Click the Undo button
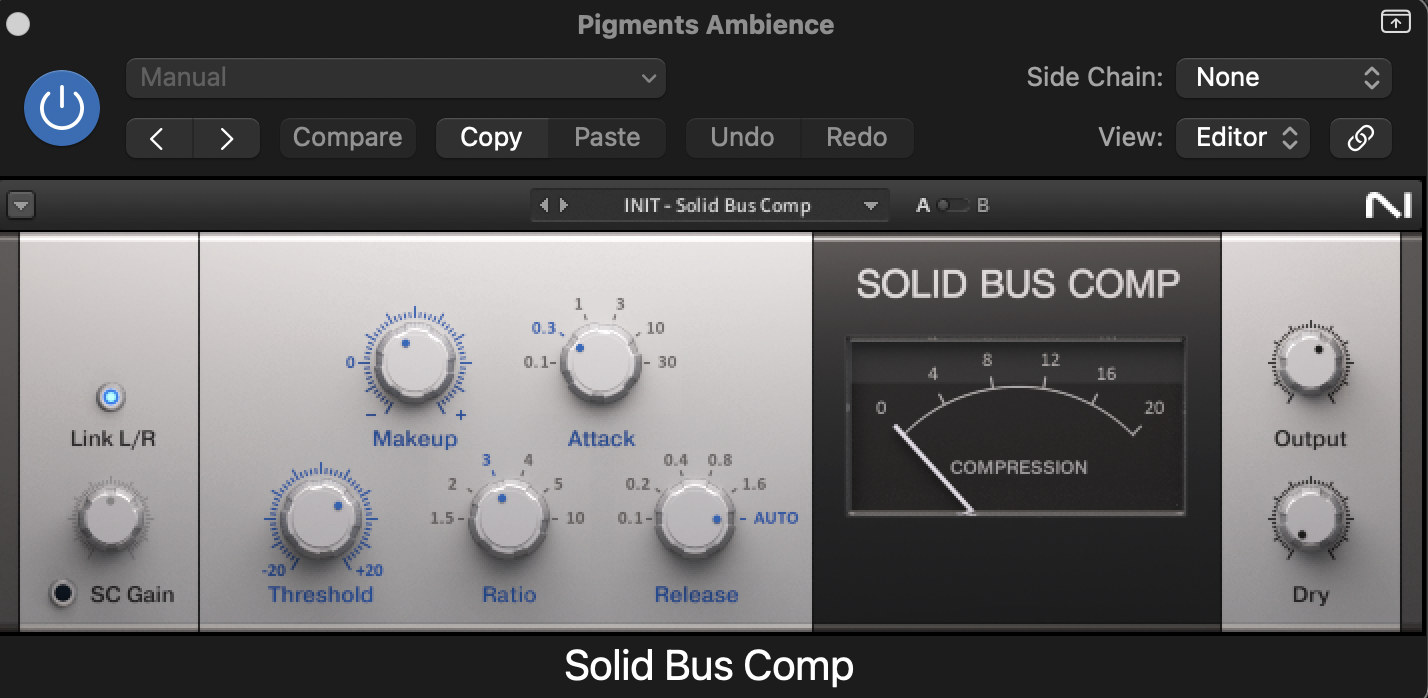This screenshot has width=1428, height=698. pos(743,138)
